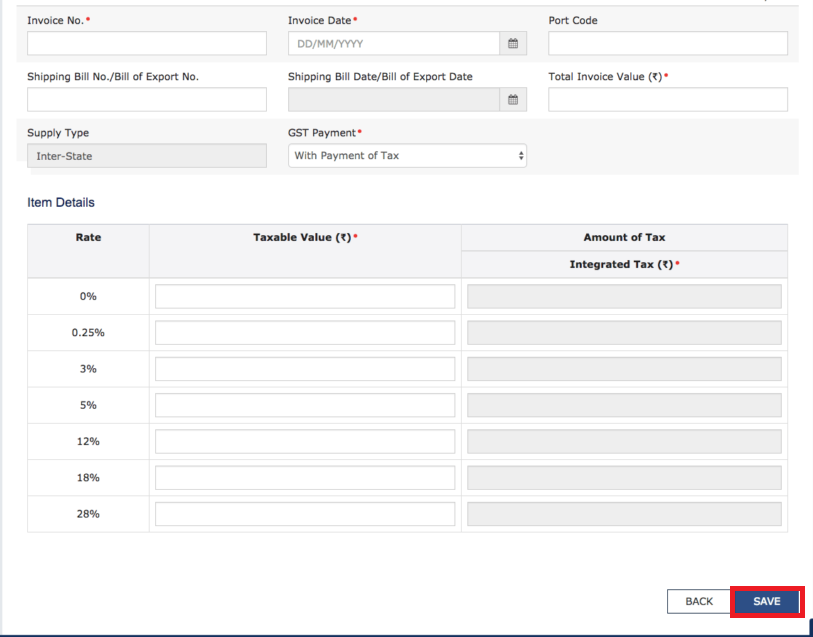
Task: Click Taxable Value field for 0% rate
Action: [305, 296]
